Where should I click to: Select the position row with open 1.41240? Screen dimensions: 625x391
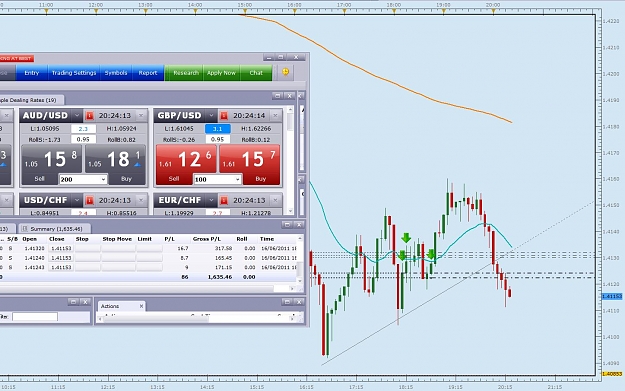(x=149, y=258)
